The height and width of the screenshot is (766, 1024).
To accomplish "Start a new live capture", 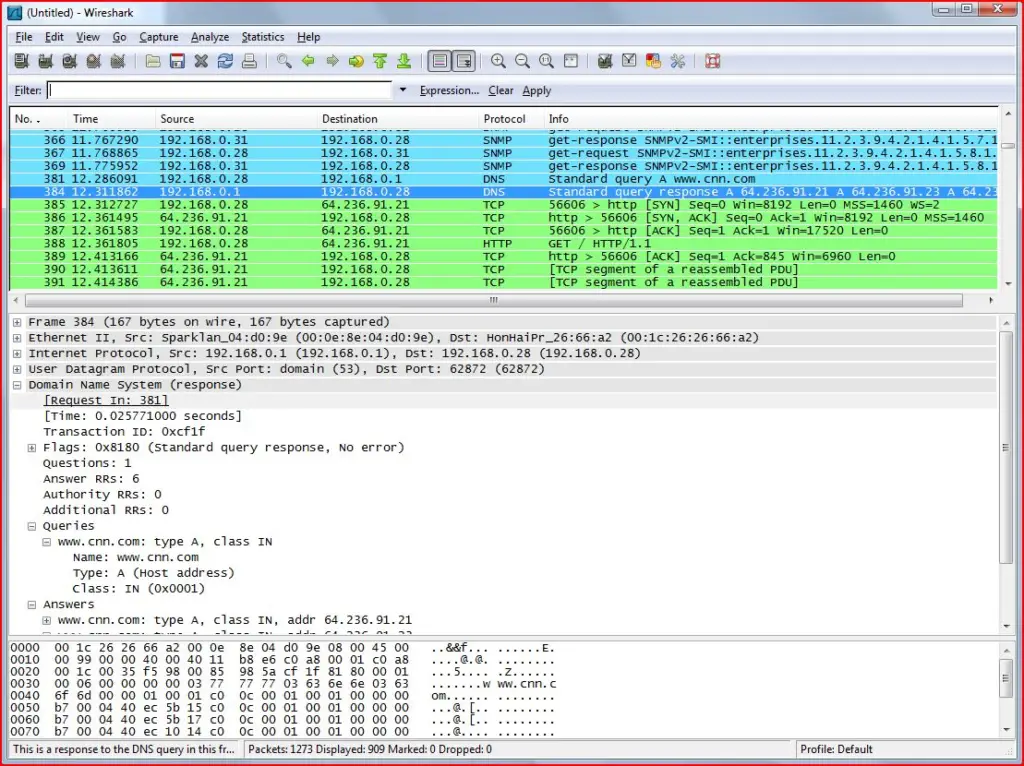I will coord(69,61).
